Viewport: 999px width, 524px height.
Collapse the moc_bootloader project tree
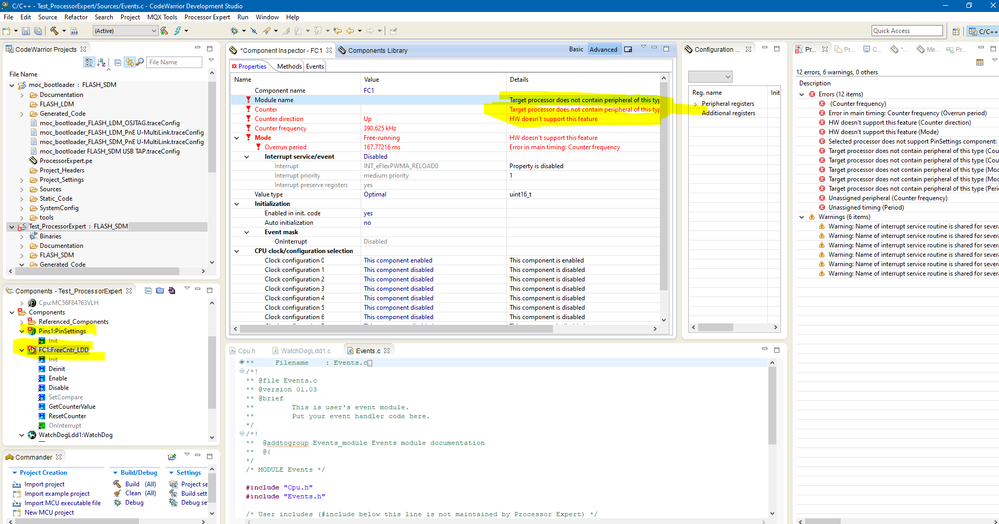click(x=12, y=85)
